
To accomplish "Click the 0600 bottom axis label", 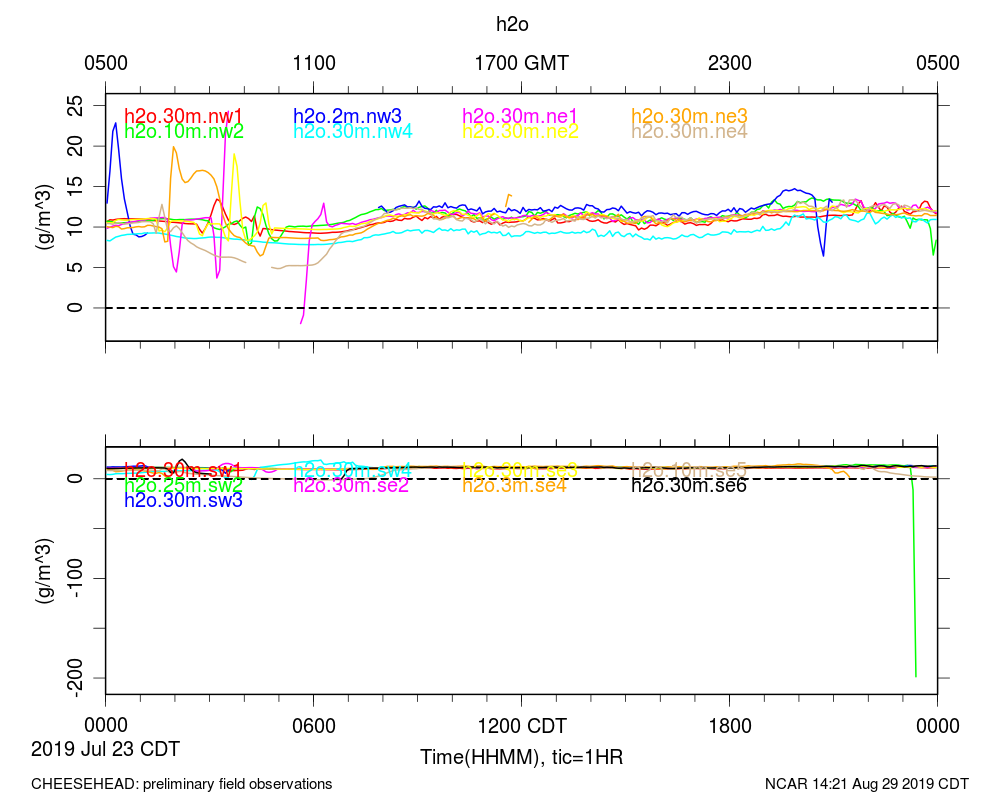I will point(314,726).
